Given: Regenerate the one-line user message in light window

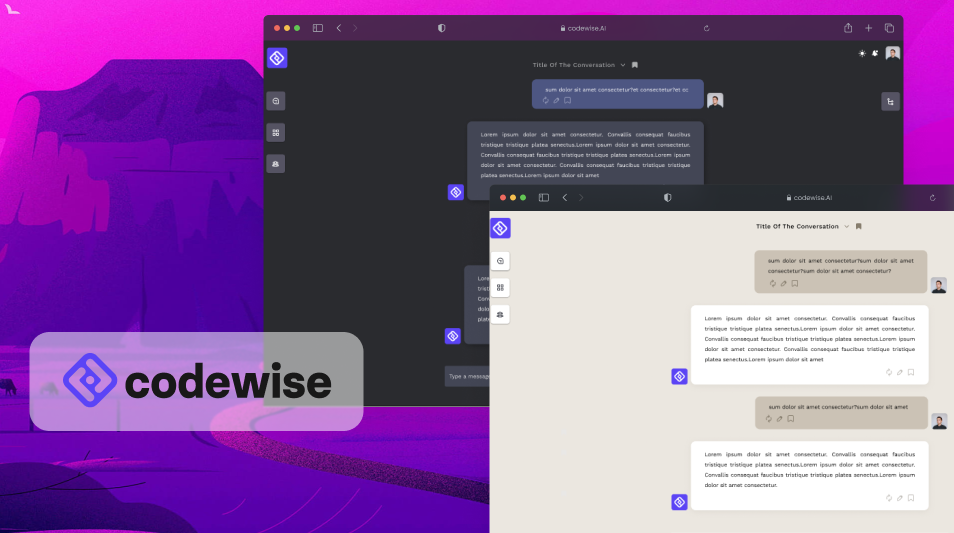Looking at the screenshot, I should [x=768, y=419].
